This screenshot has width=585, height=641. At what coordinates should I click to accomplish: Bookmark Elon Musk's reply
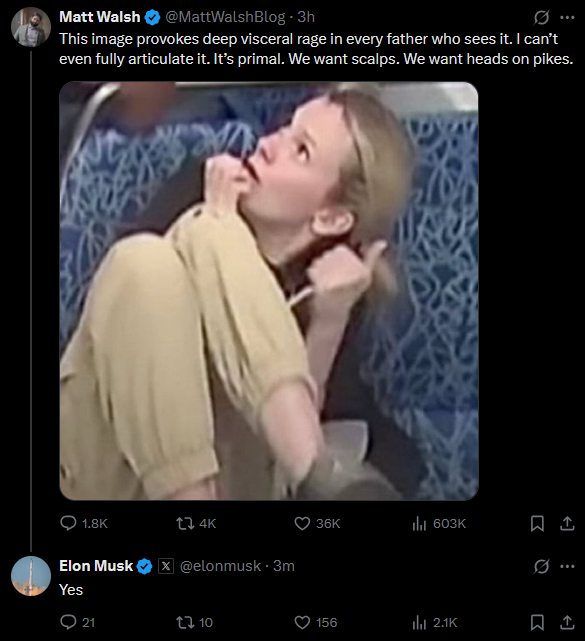(x=537, y=622)
